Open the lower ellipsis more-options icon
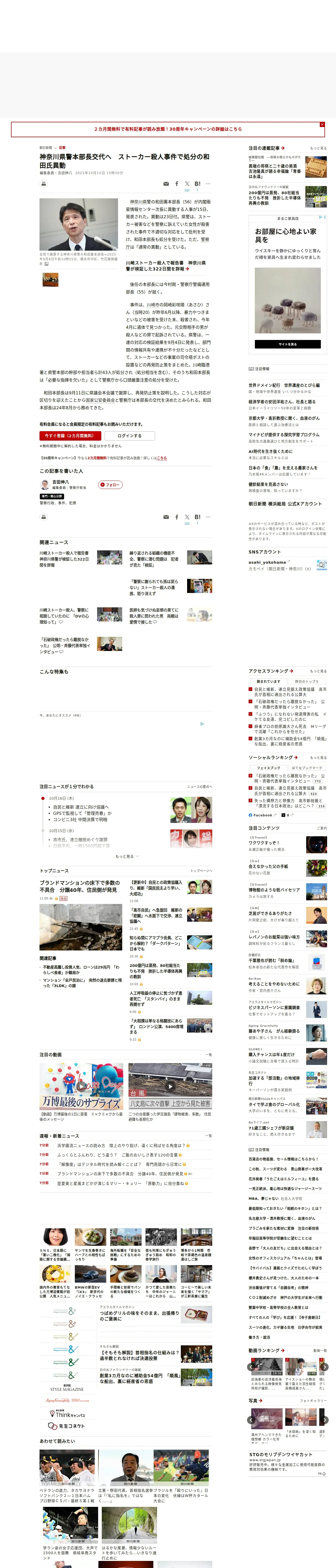 click(208, 517)
